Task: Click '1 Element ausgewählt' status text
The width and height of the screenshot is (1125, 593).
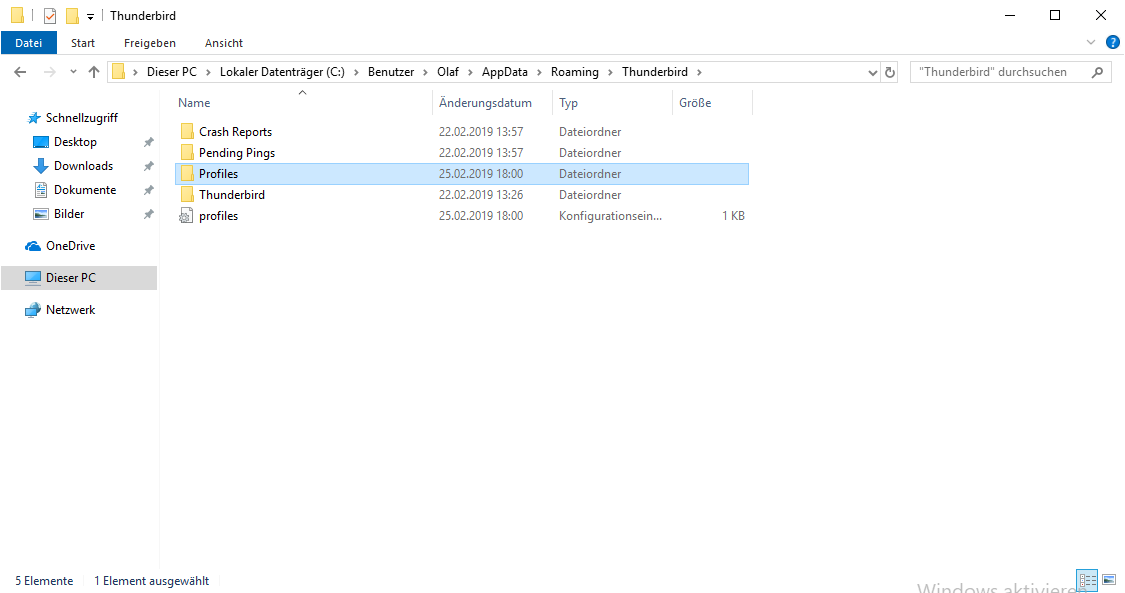Action: [x=151, y=581]
